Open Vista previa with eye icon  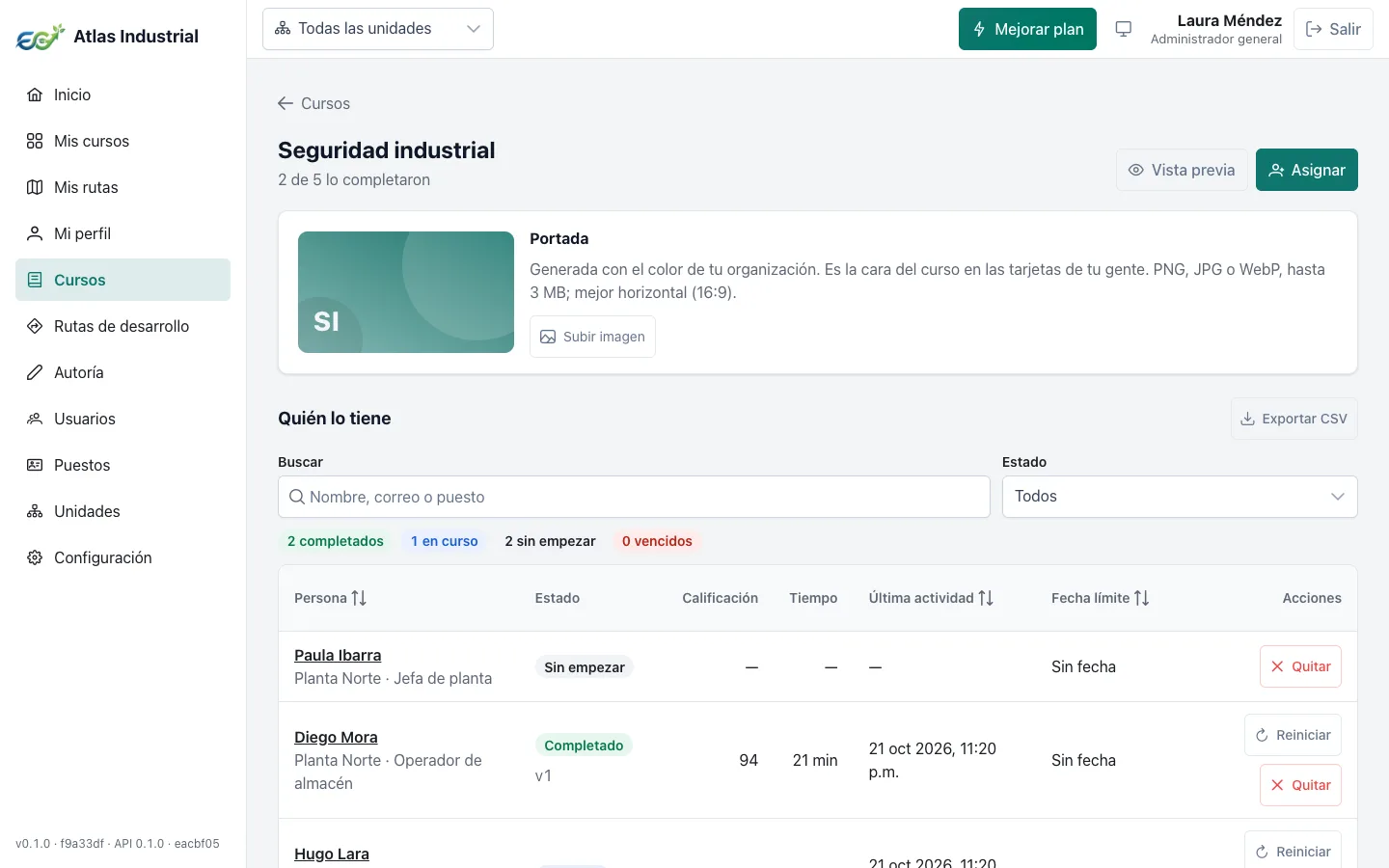1182,170
